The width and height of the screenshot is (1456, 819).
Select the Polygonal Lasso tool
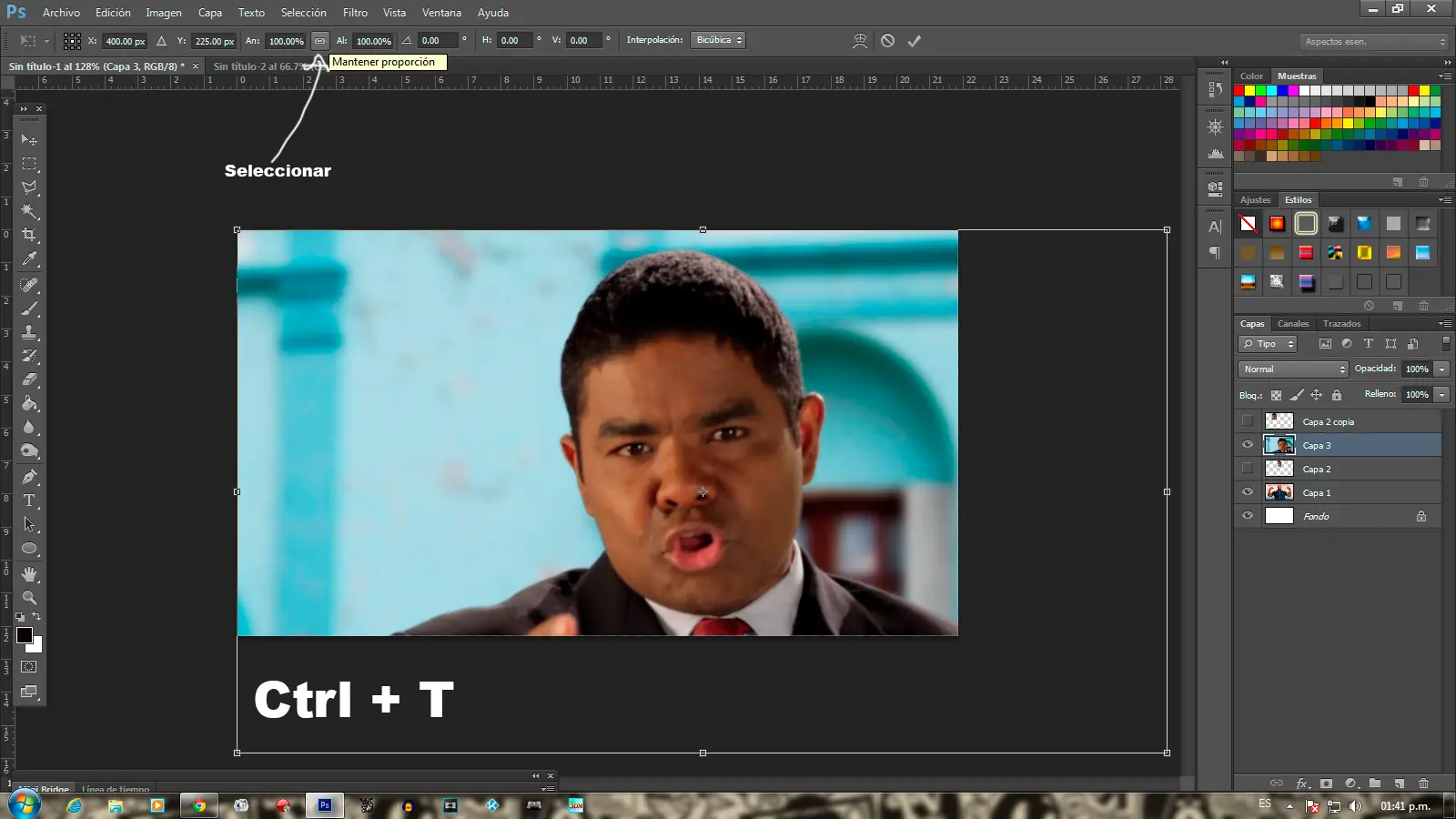click(29, 187)
